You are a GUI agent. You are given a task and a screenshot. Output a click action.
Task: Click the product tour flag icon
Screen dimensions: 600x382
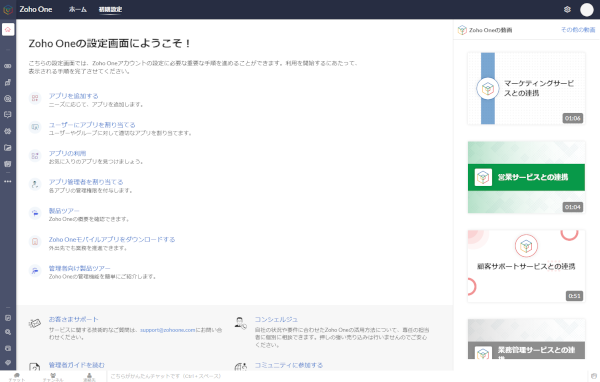point(35,213)
